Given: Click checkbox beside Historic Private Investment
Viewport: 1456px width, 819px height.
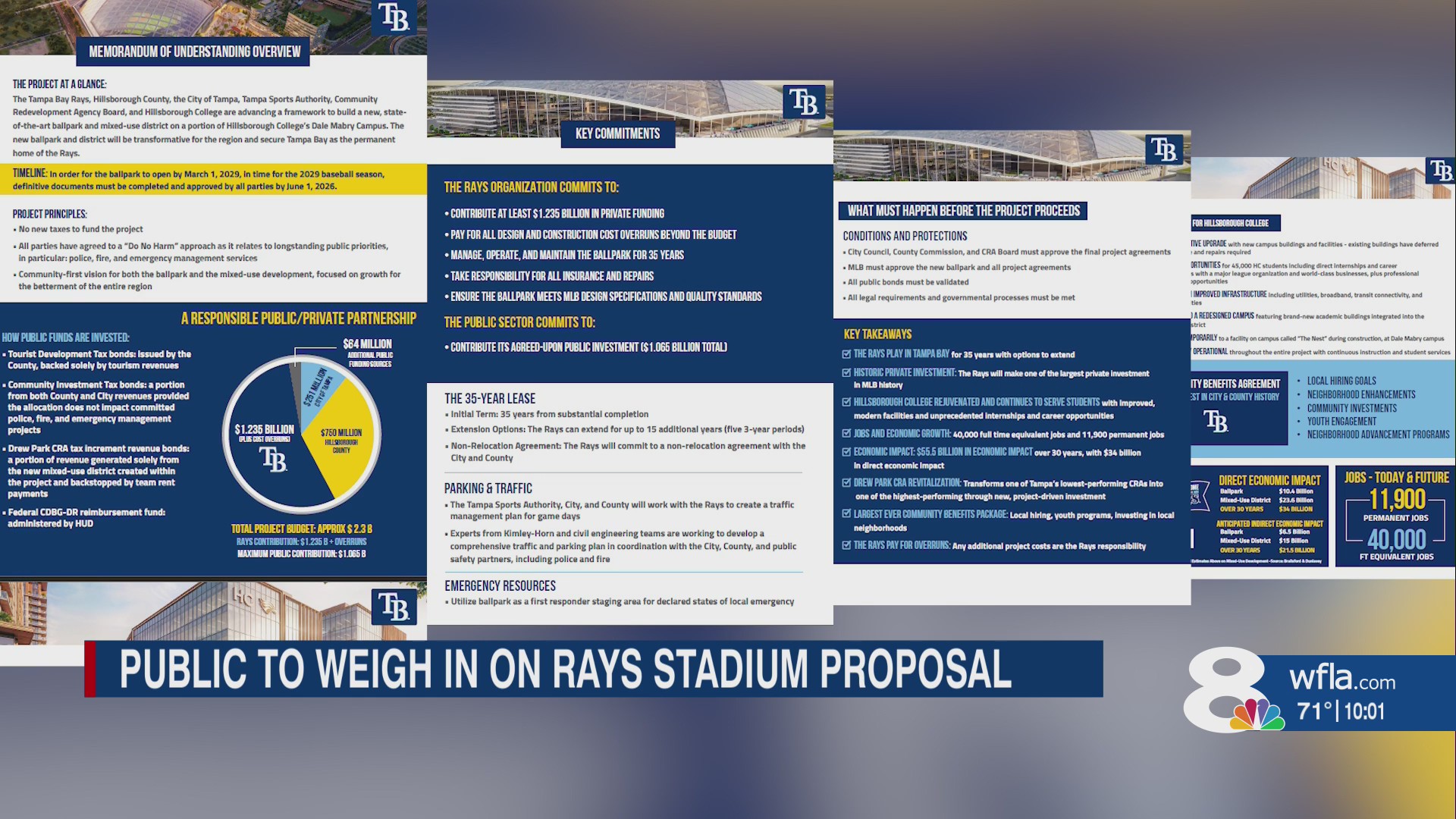Looking at the screenshot, I should pos(846,372).
